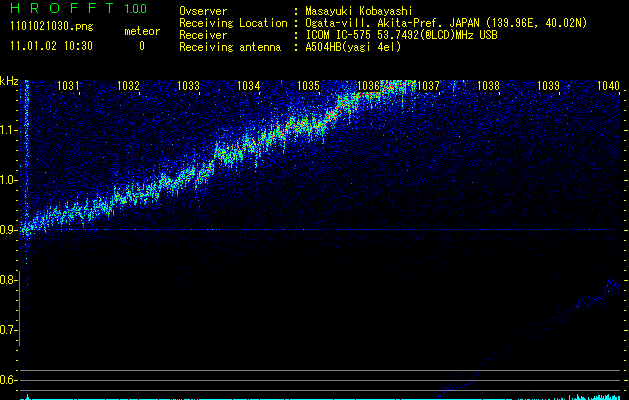
Task: Click the Receiver field label
Action: point(203,35)
